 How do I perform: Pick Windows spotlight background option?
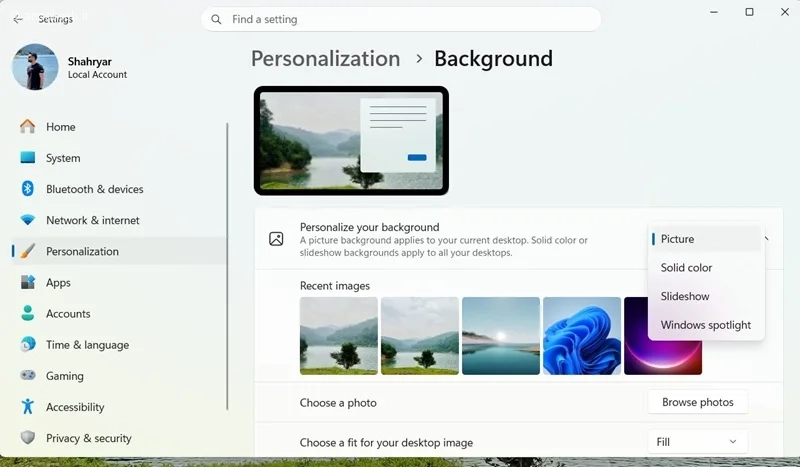coord(706,325)
